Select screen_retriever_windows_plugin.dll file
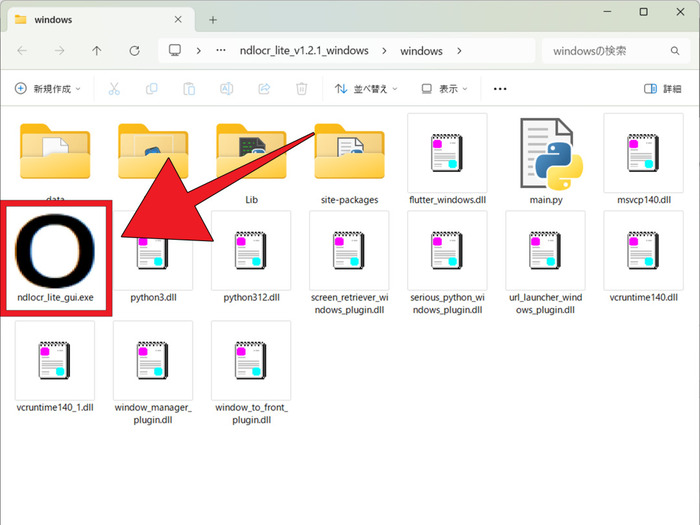 (350, 263)
